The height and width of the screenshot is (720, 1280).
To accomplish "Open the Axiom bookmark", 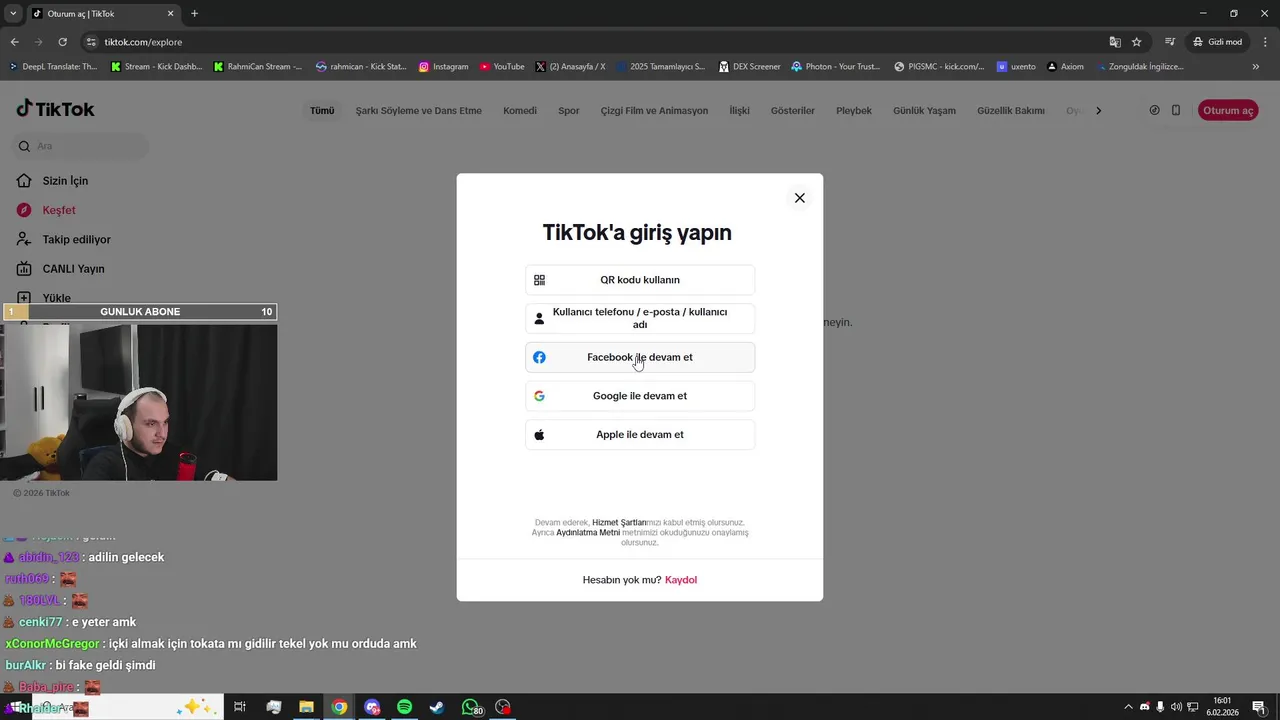I will pyautogui.click(x=1065, y=66).
